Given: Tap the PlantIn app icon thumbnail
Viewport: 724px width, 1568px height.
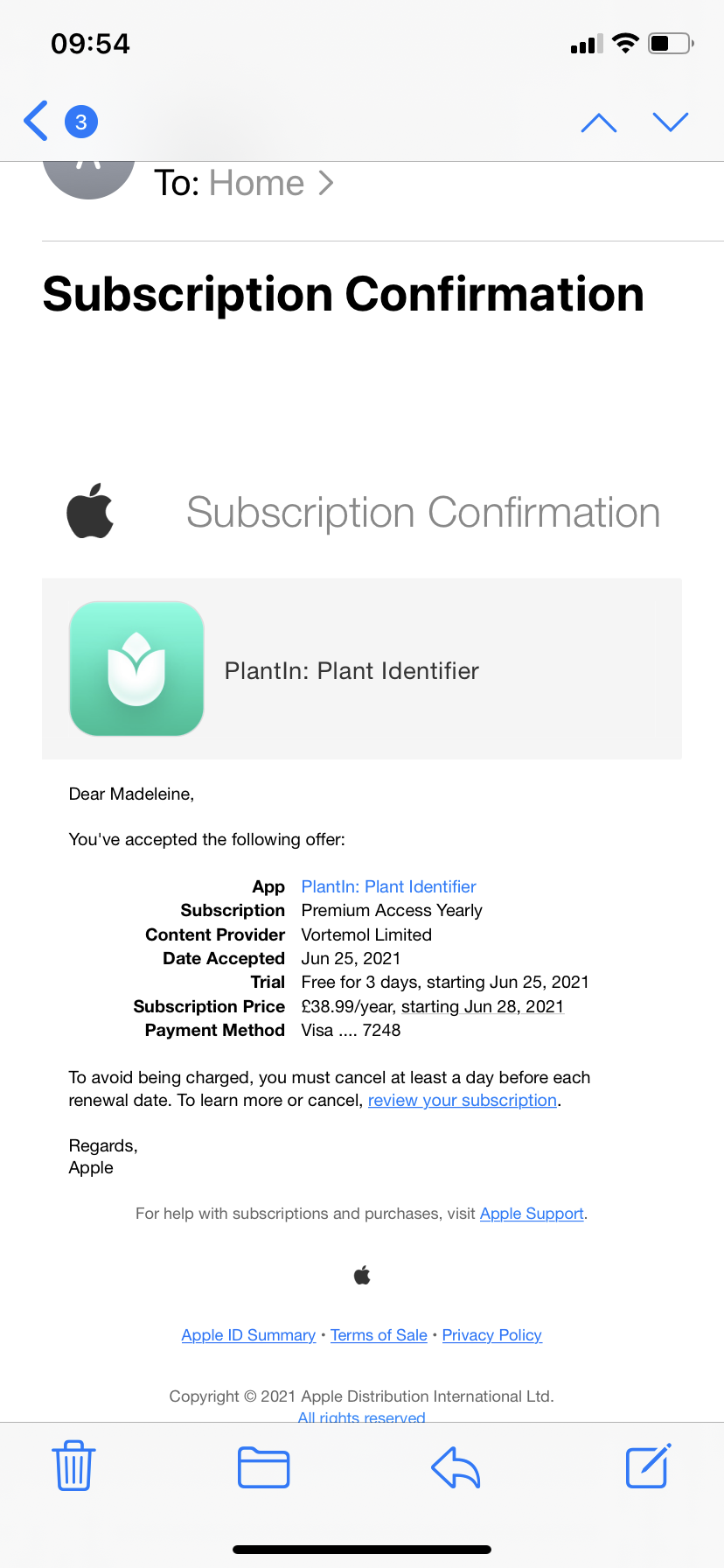Looking at the screenshot, I should [136, 668].
